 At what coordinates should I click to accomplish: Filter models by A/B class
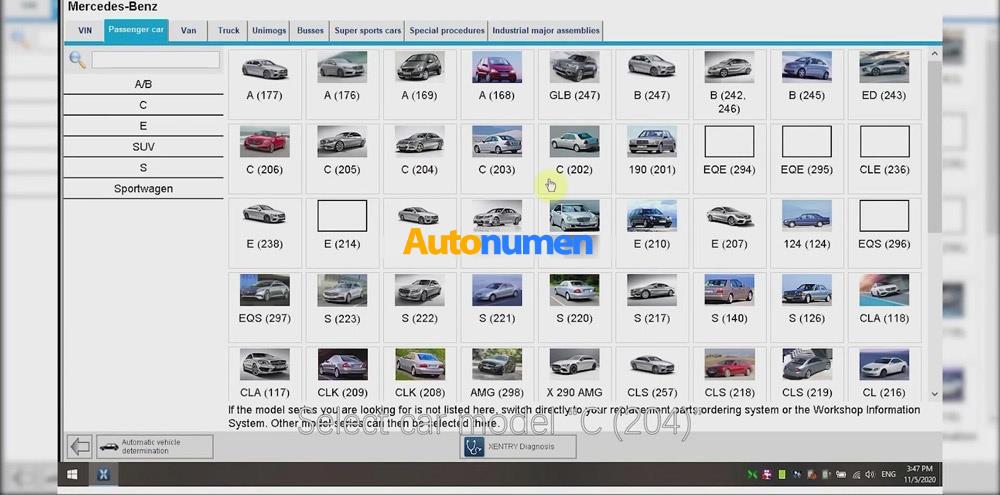143,84
